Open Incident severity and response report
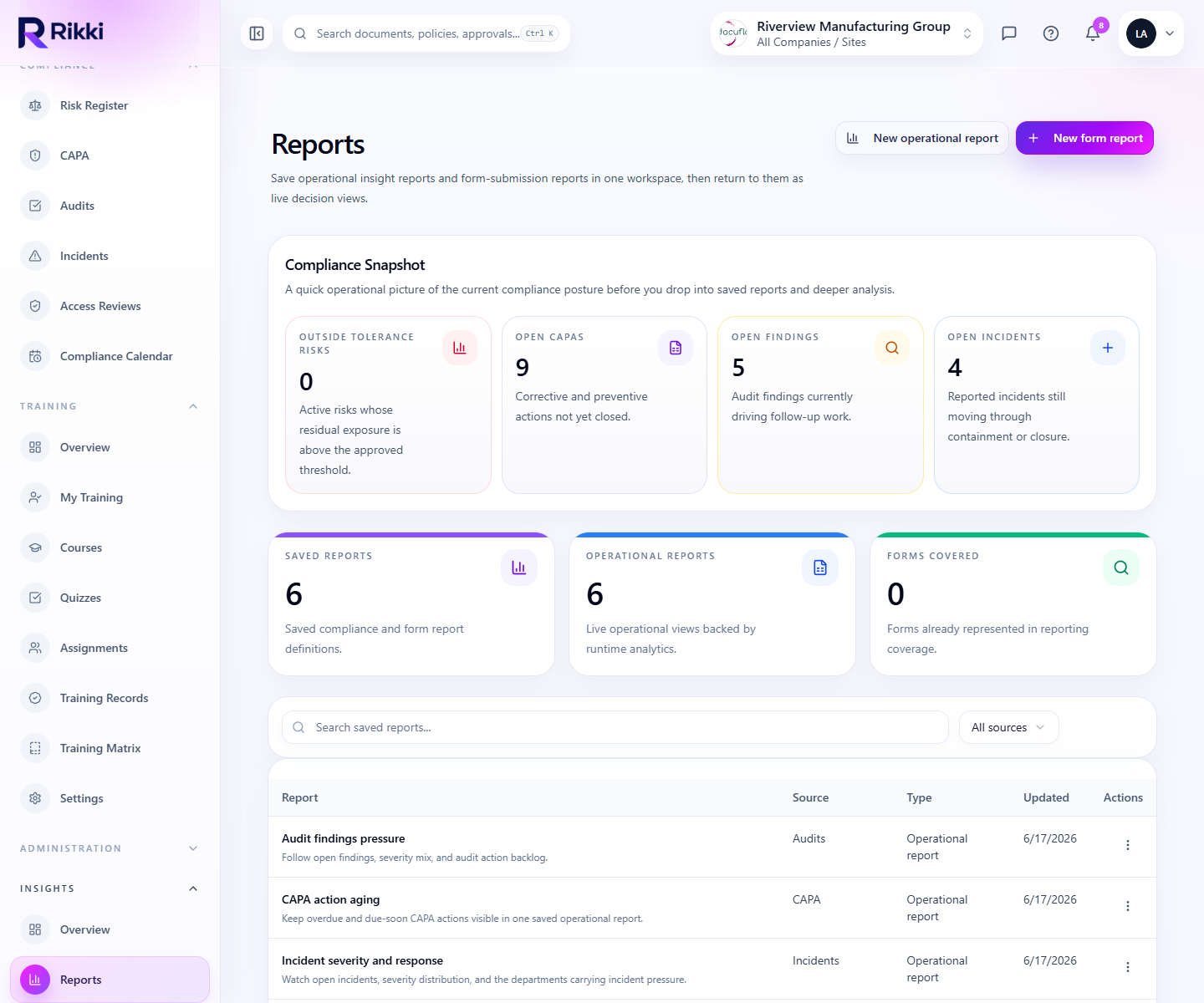The image size is (1204, 1003). tap(362, 960)
